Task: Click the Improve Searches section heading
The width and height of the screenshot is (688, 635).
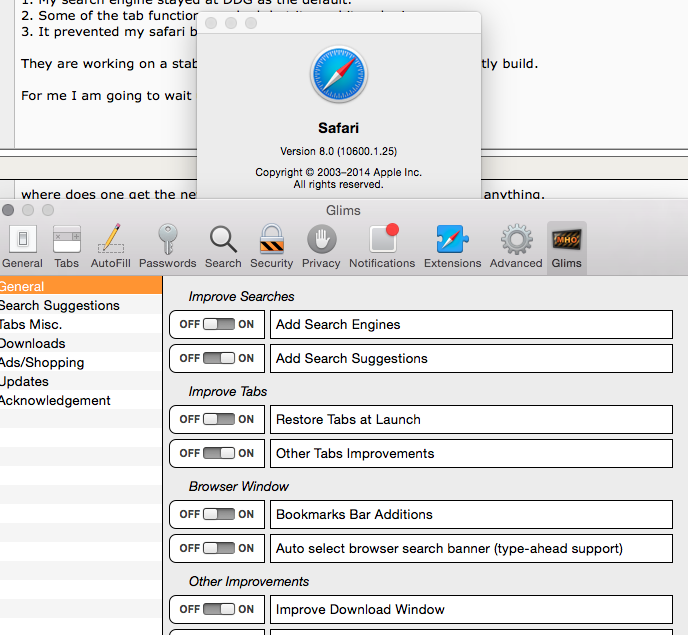Action: click(x=241, y=297)
